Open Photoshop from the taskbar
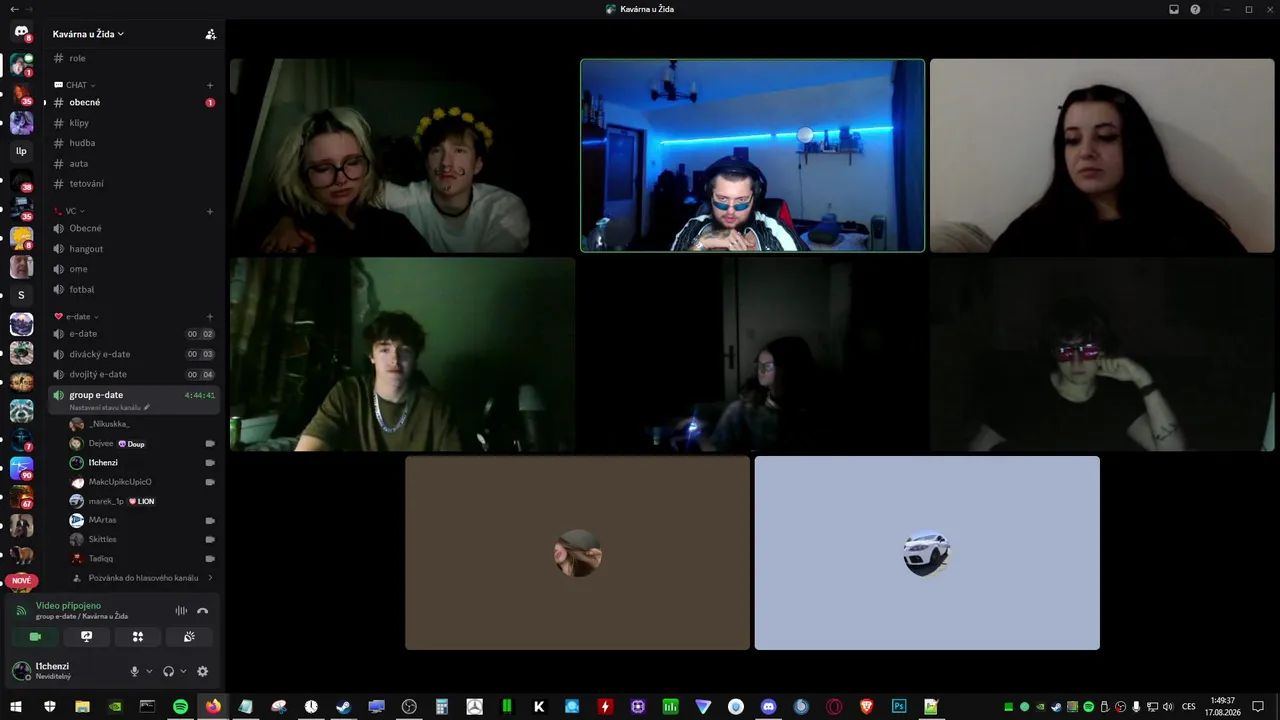The image size is (1280, 720). pos(899,706)
